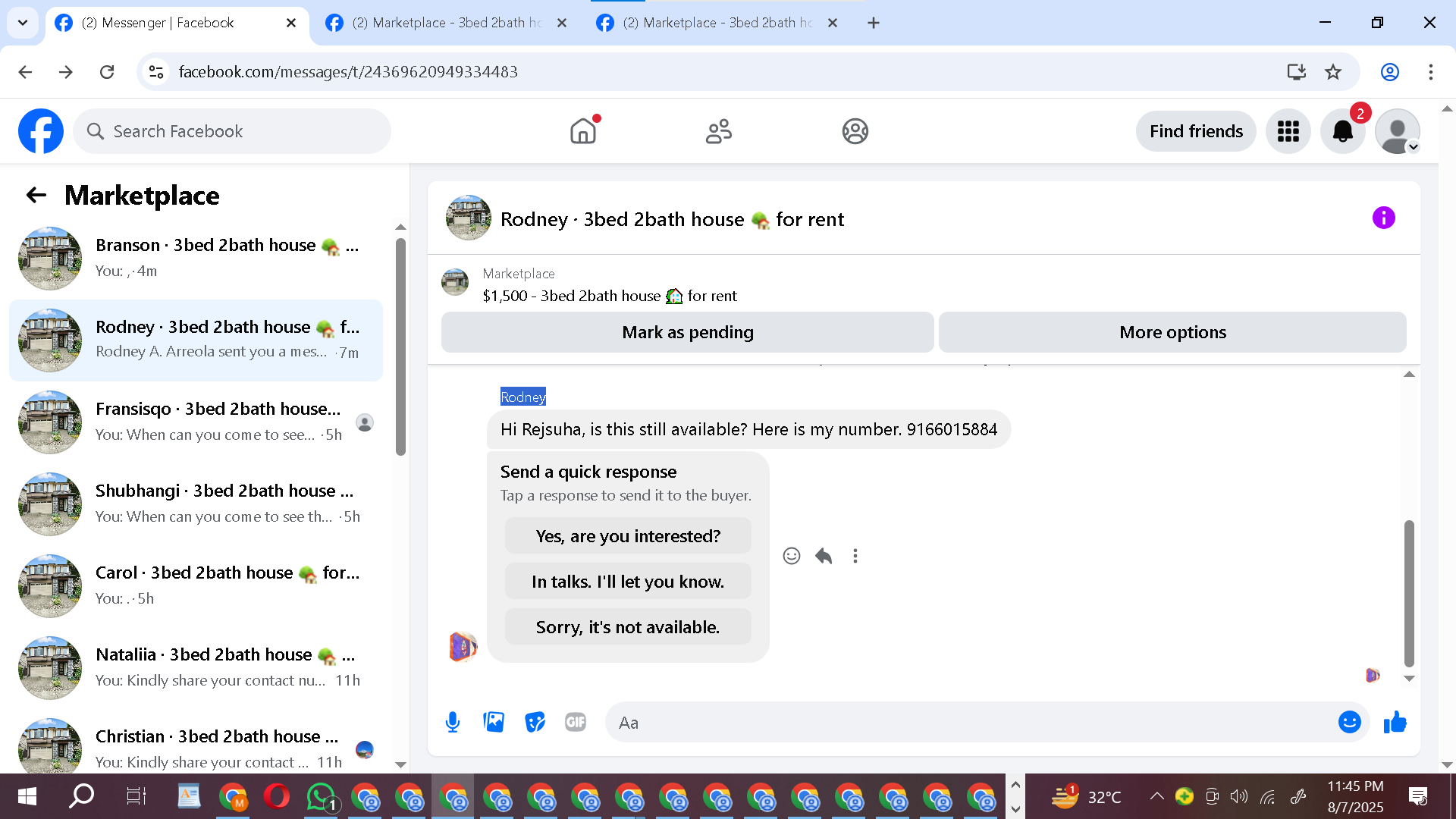Open more actions for the message
The height and width of the screenshot is (819, 1456).
point(855,556)
